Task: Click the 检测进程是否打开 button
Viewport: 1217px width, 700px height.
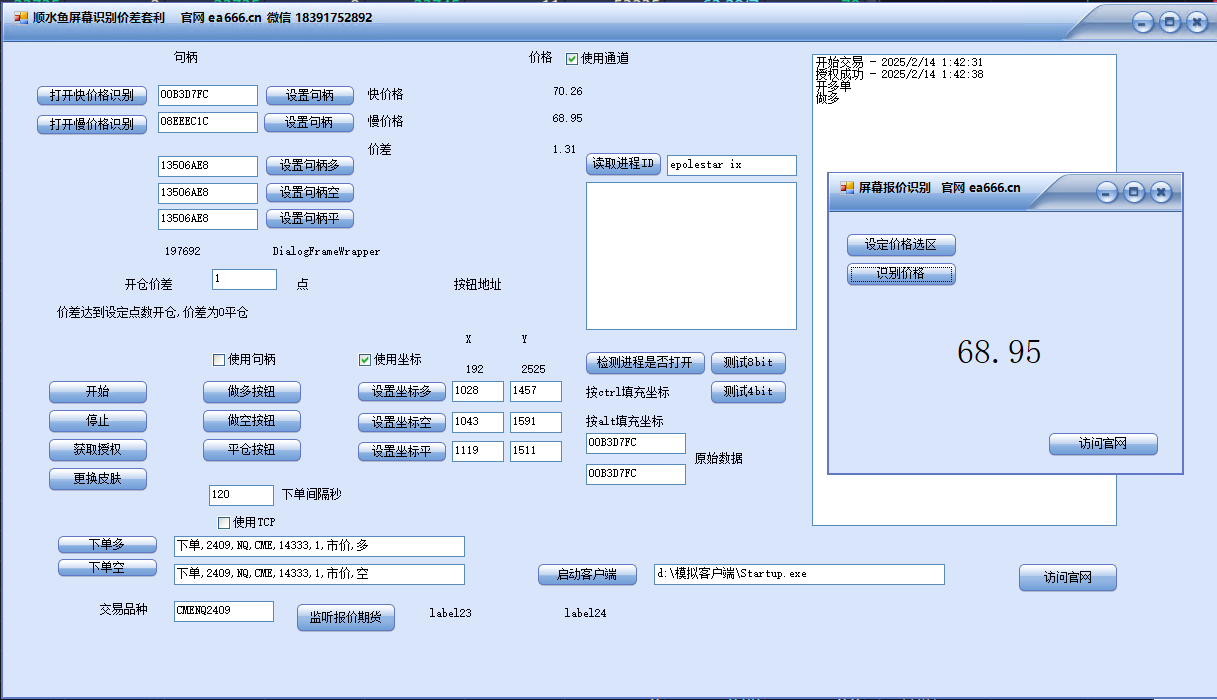Action: [645, 362]
